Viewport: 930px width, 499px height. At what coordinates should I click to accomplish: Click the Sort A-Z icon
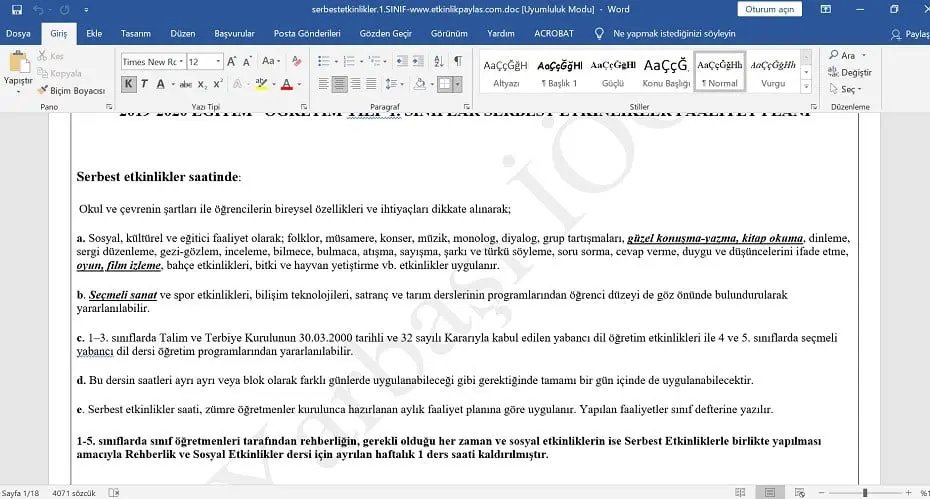tap(439, 61)
